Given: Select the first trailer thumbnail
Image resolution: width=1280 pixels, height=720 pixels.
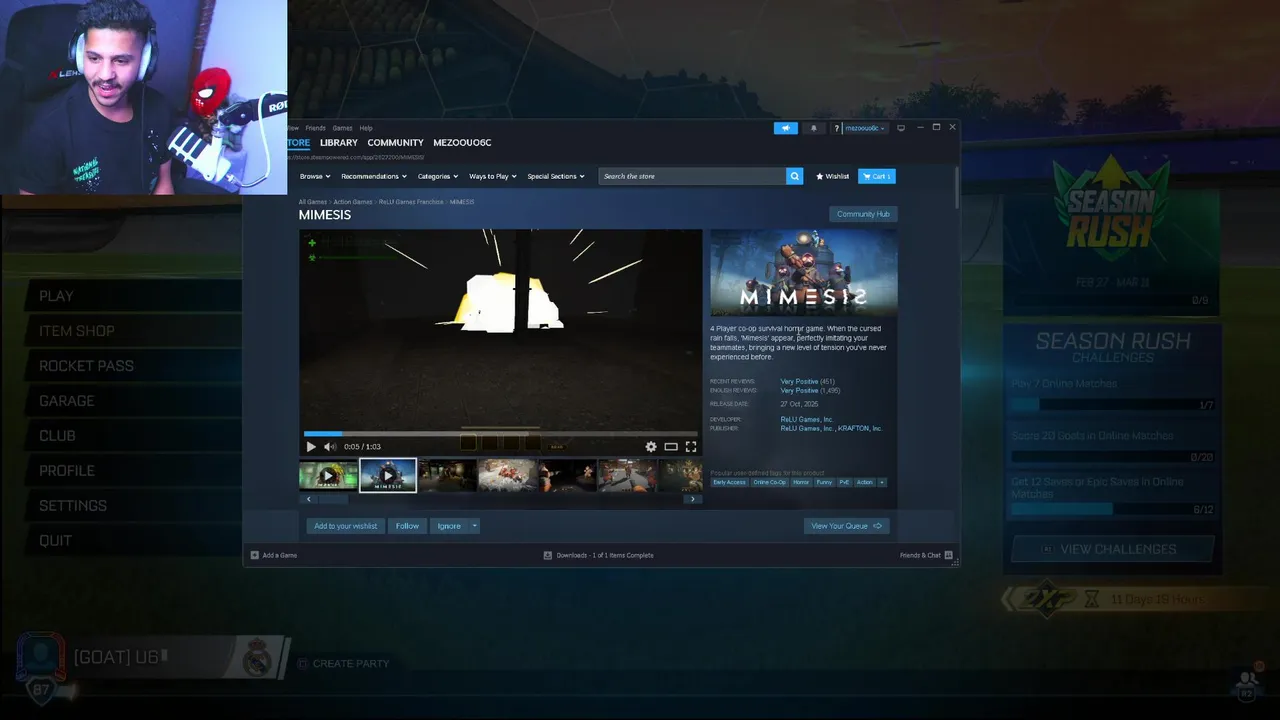Looking at the screenshot, I should (x=328, y=475).
